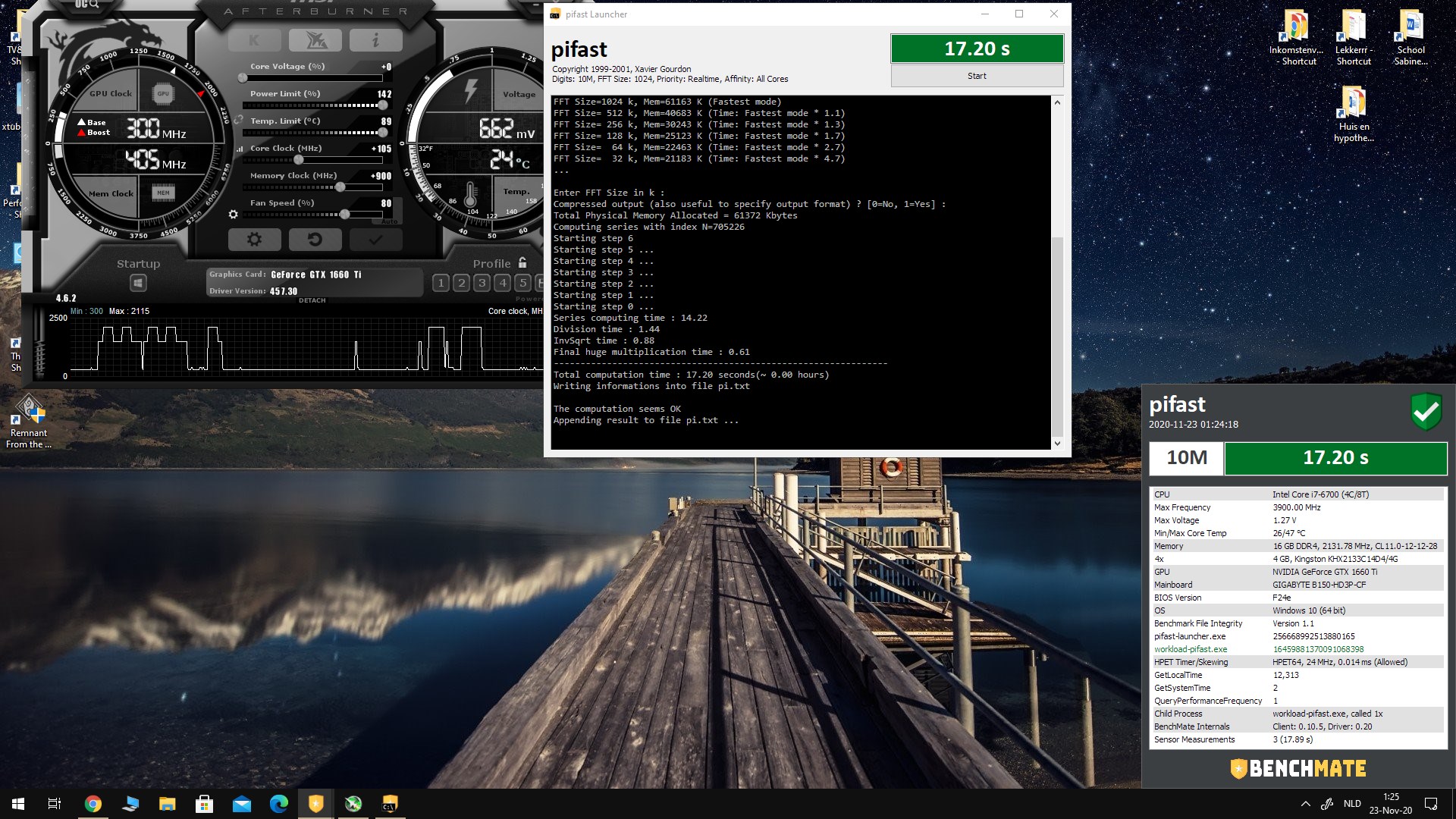
Task: Click the Sensor Measurements row
Action: click(x=1298, y=739)
